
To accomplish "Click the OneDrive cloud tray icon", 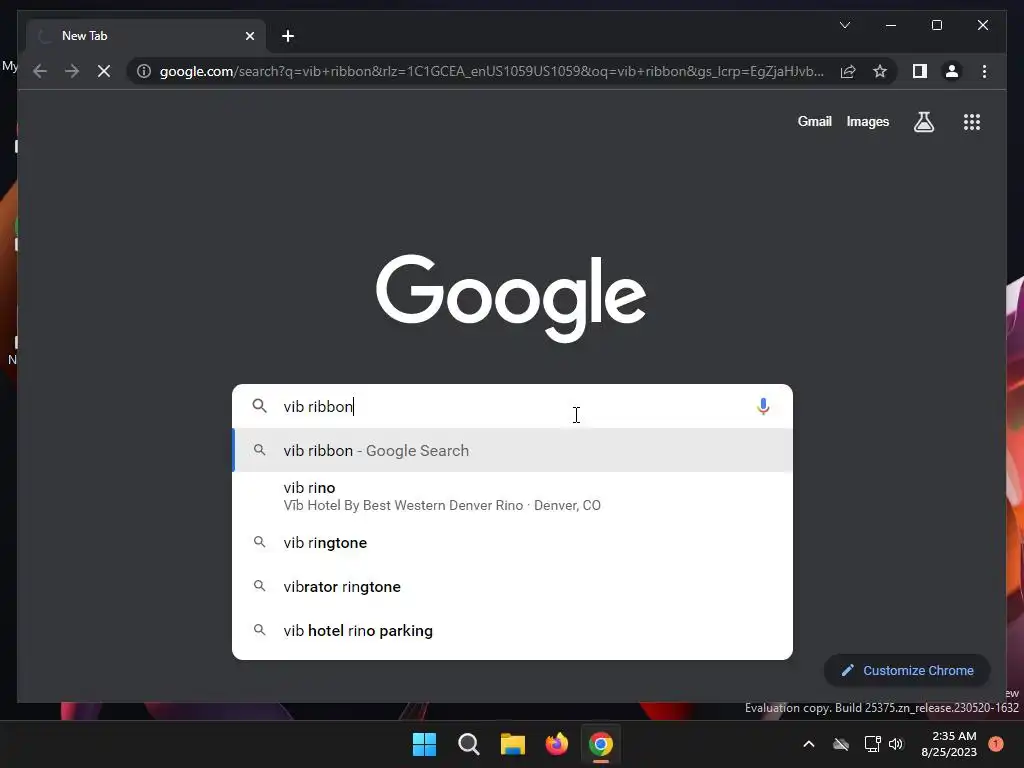I will click(841, 744).
